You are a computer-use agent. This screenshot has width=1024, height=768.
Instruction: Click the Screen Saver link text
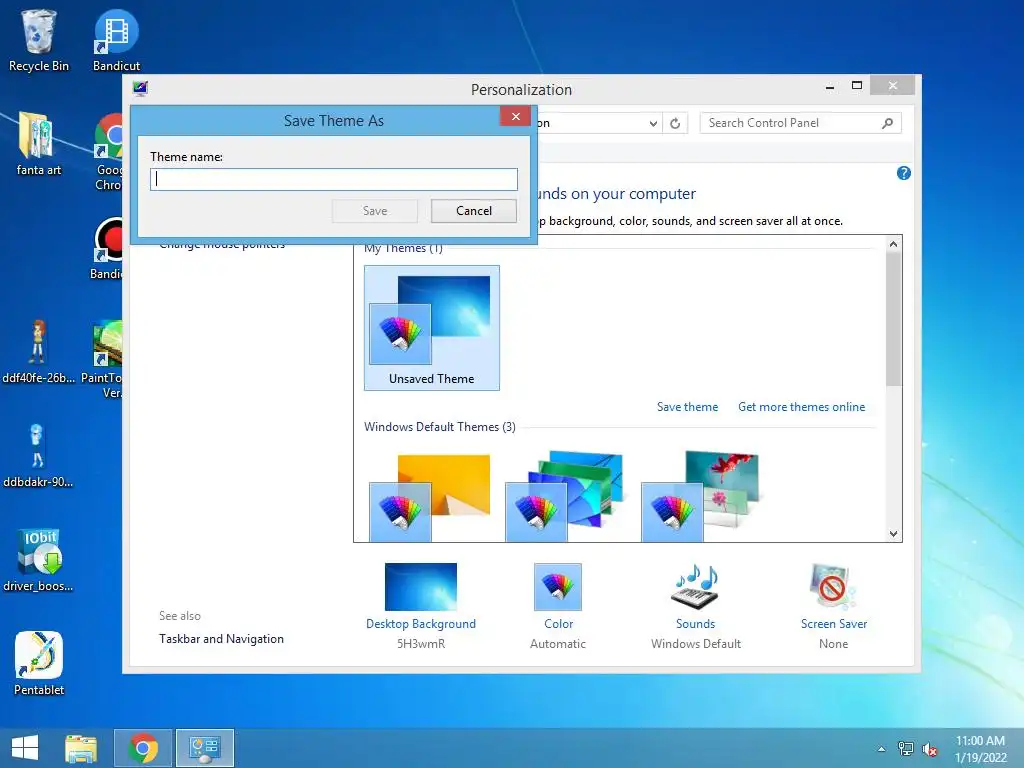(834, 624)
